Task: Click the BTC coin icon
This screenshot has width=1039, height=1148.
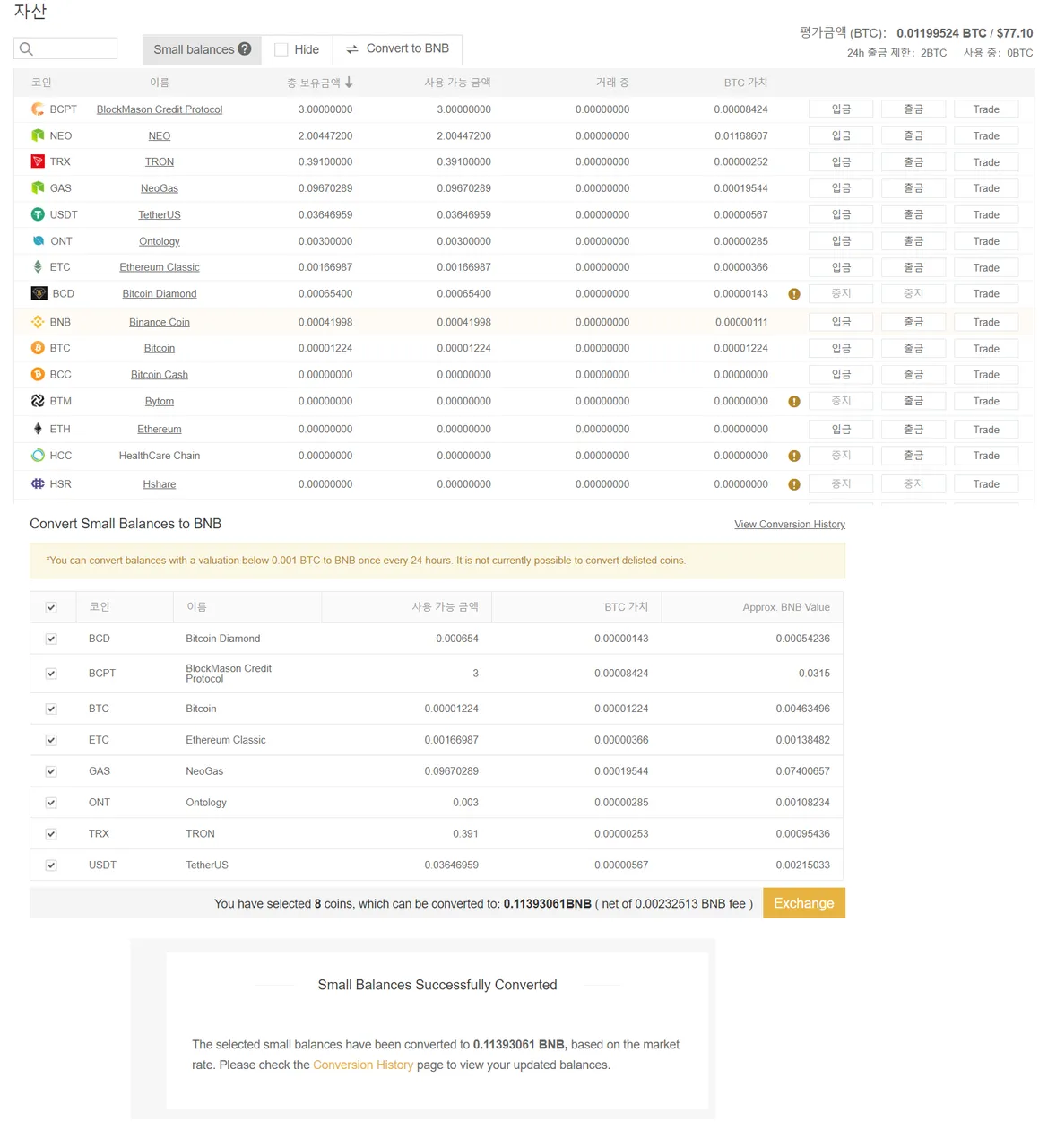Action: (x=38, y=348)
